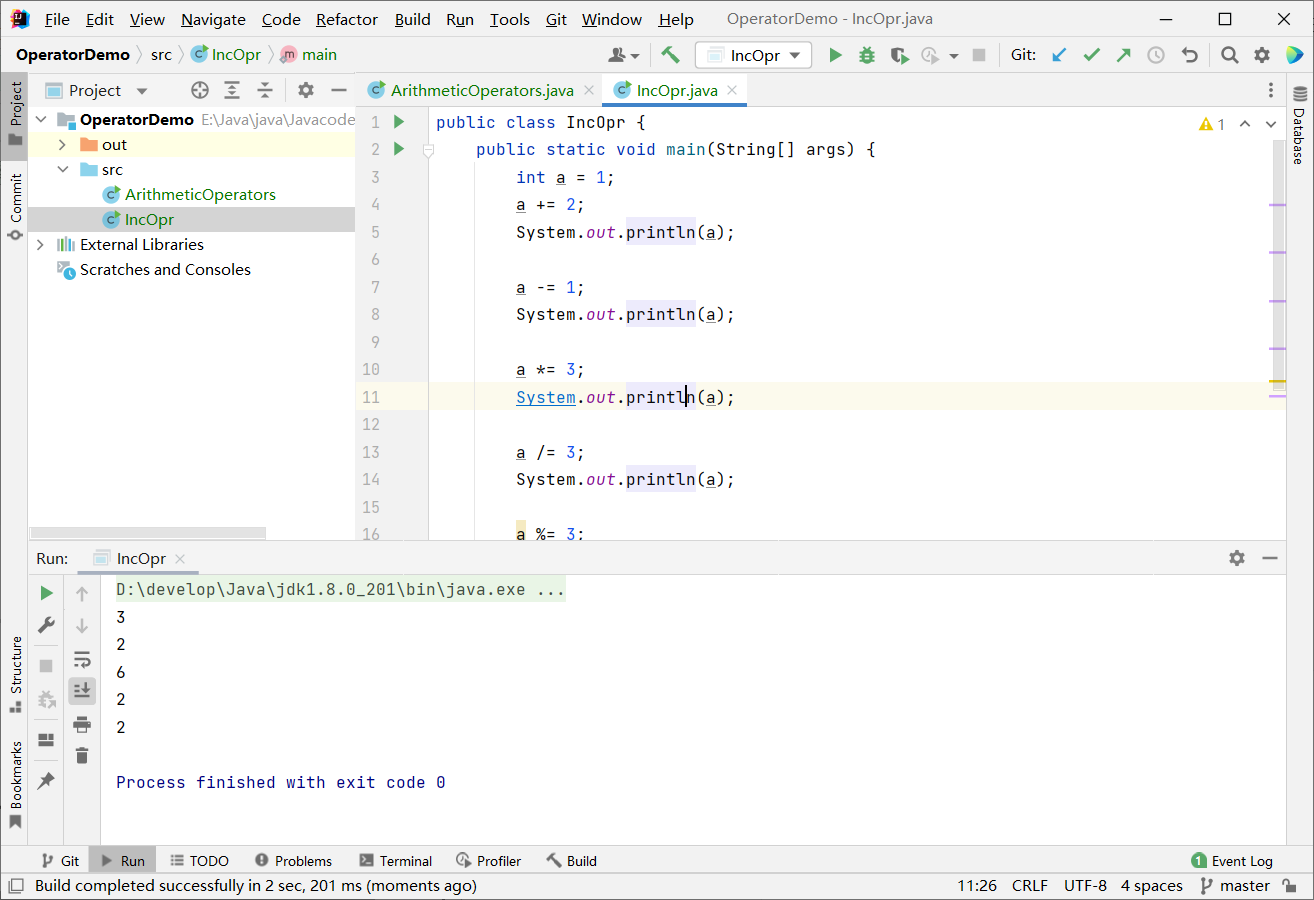Open the Database side tool window
Viewport: 1314px width, 900px height.
point(1299,125)
